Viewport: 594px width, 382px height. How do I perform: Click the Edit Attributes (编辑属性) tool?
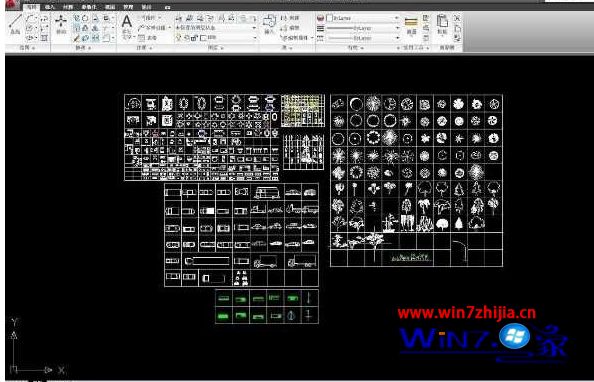click(295, 38)
